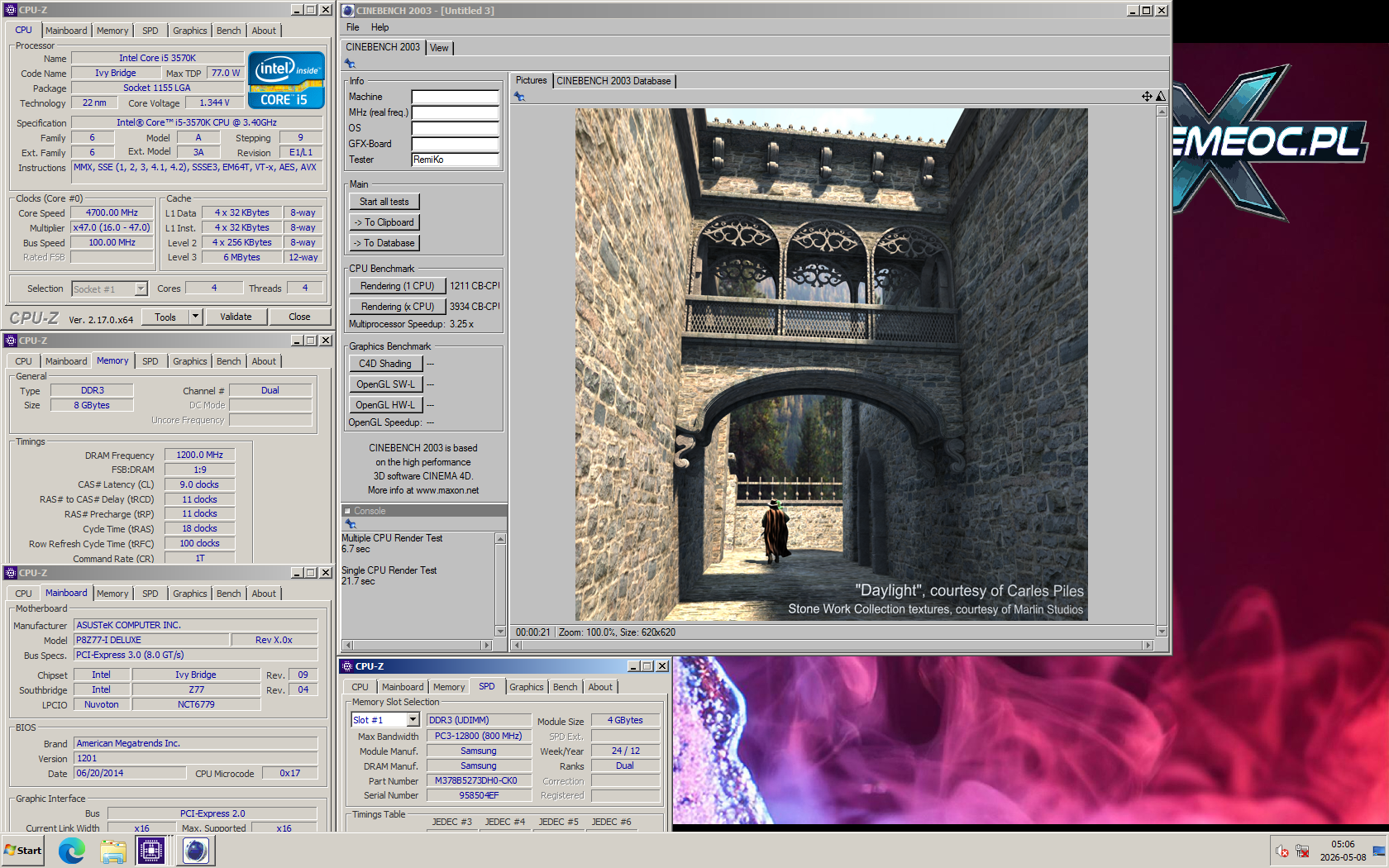Open the Help menu in CINEBENCH
The image size is (1389, 868).
click(x=379, y=27)
